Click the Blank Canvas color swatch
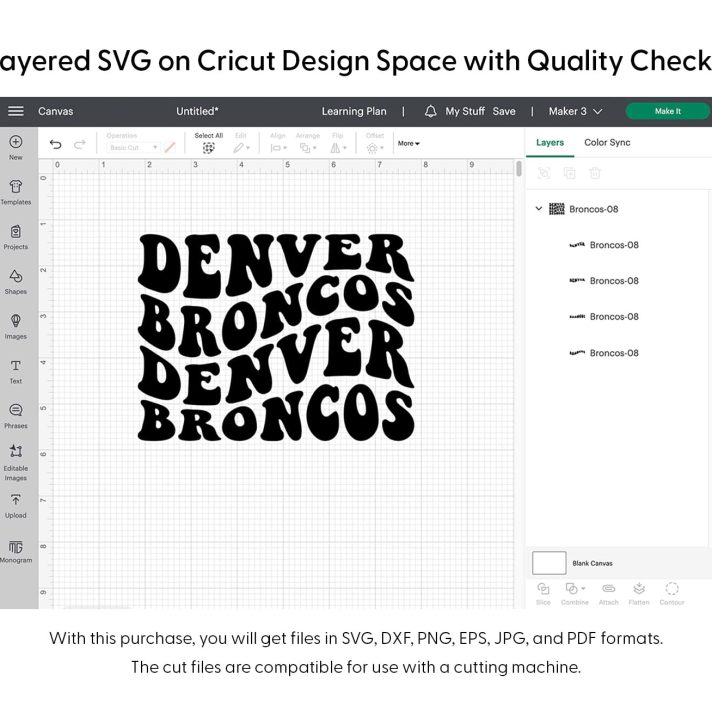Viewport: 712px width, 712px height. click(549, 563)
